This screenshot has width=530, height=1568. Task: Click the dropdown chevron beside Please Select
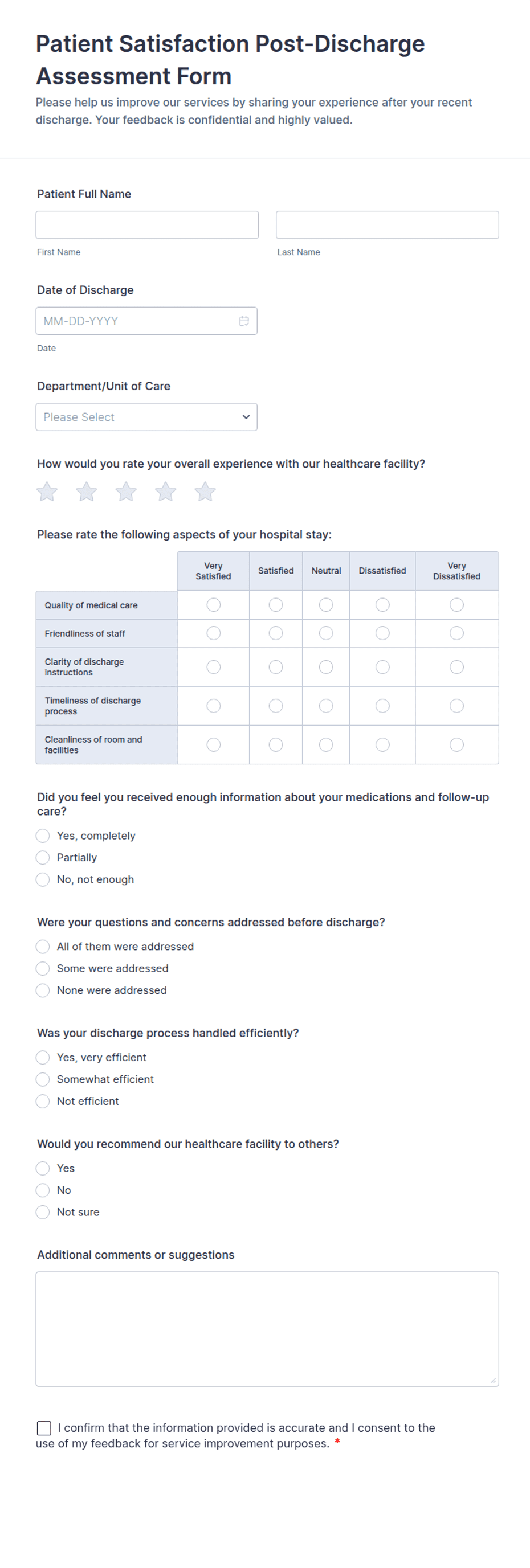click(x=246, y=417)
